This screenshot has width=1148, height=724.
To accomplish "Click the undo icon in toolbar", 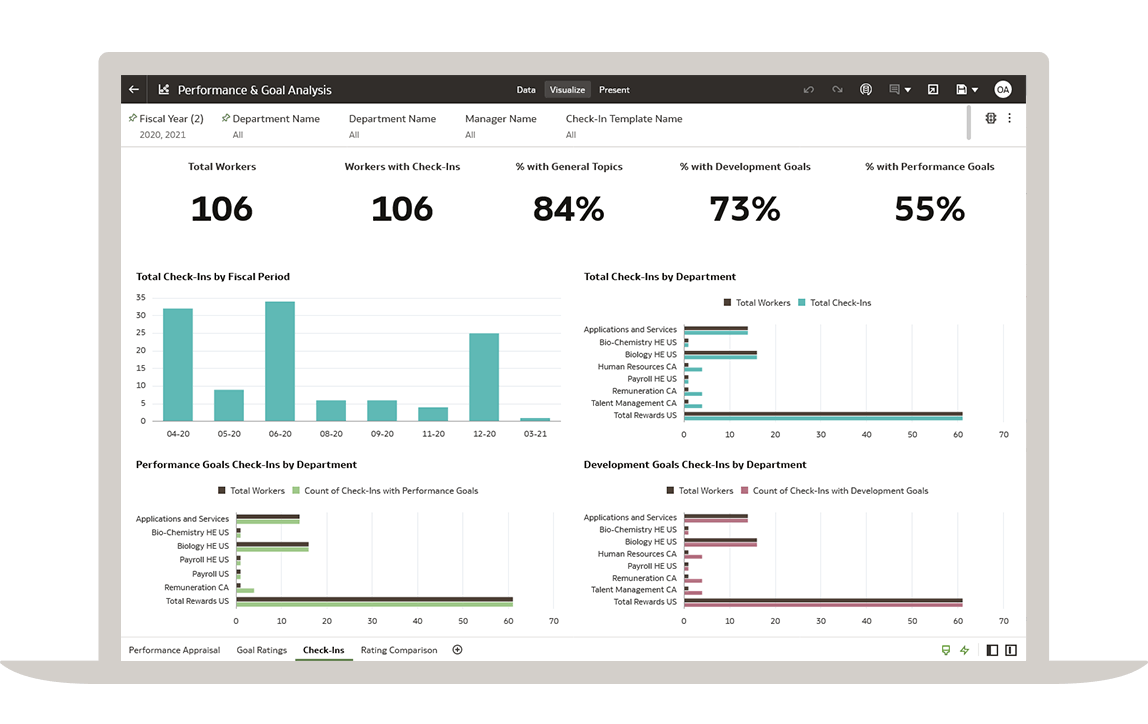I will [809, 90].
